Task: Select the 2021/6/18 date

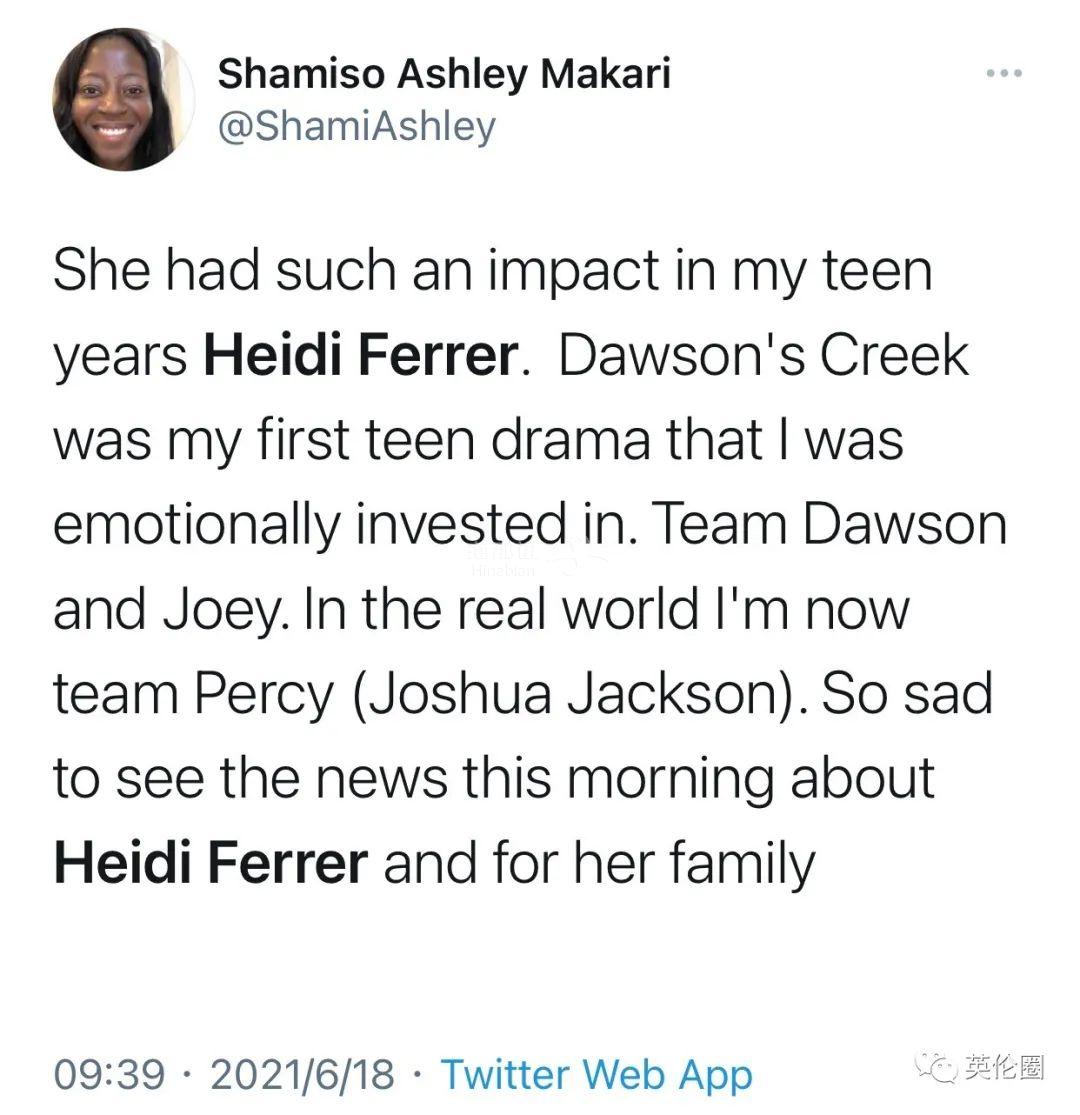Action: coord(302,1074)
